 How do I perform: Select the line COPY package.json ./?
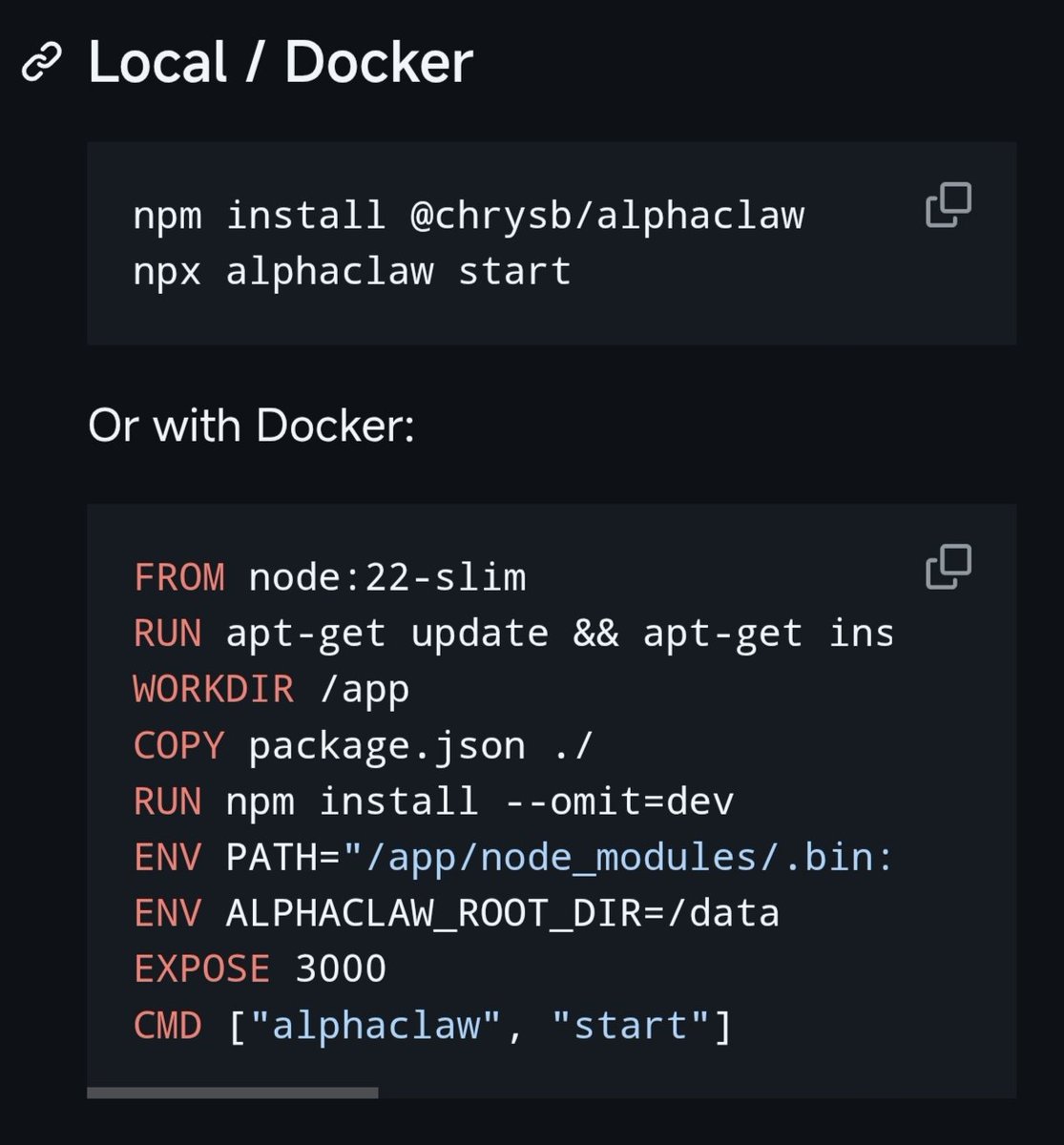click(364, 745)
